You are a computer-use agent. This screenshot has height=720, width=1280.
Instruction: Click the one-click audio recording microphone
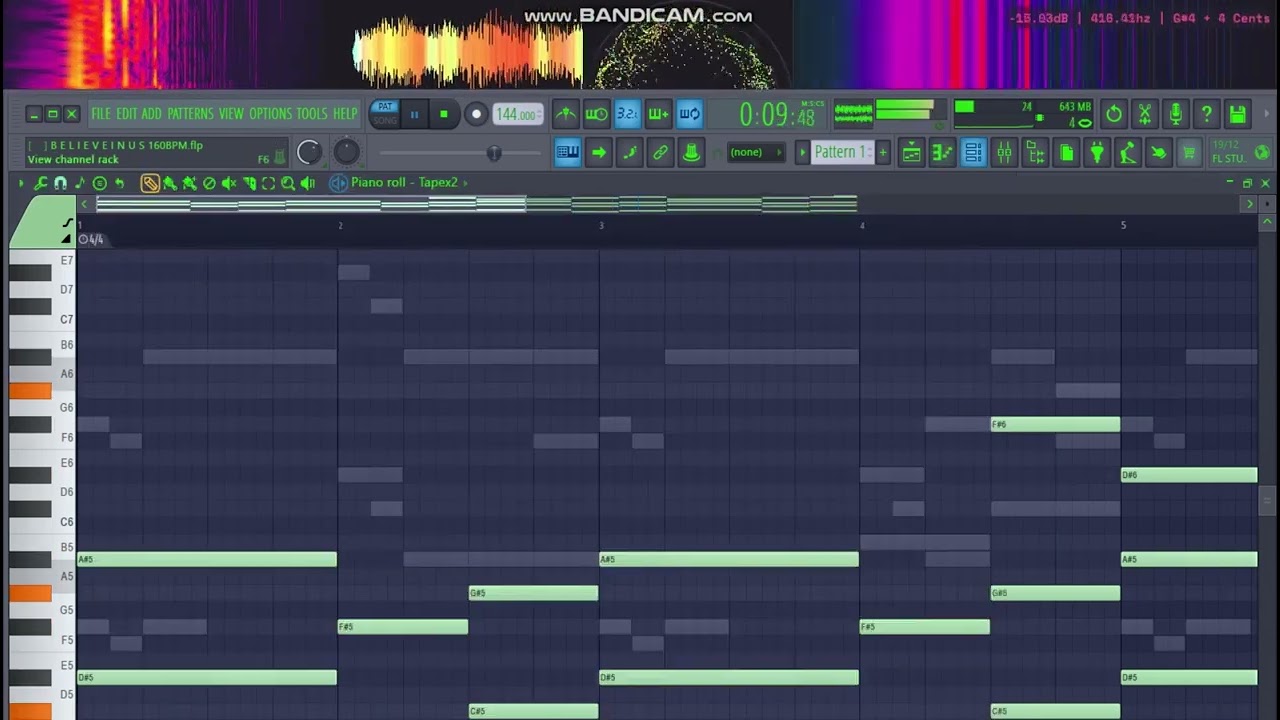pos(1176,114)
